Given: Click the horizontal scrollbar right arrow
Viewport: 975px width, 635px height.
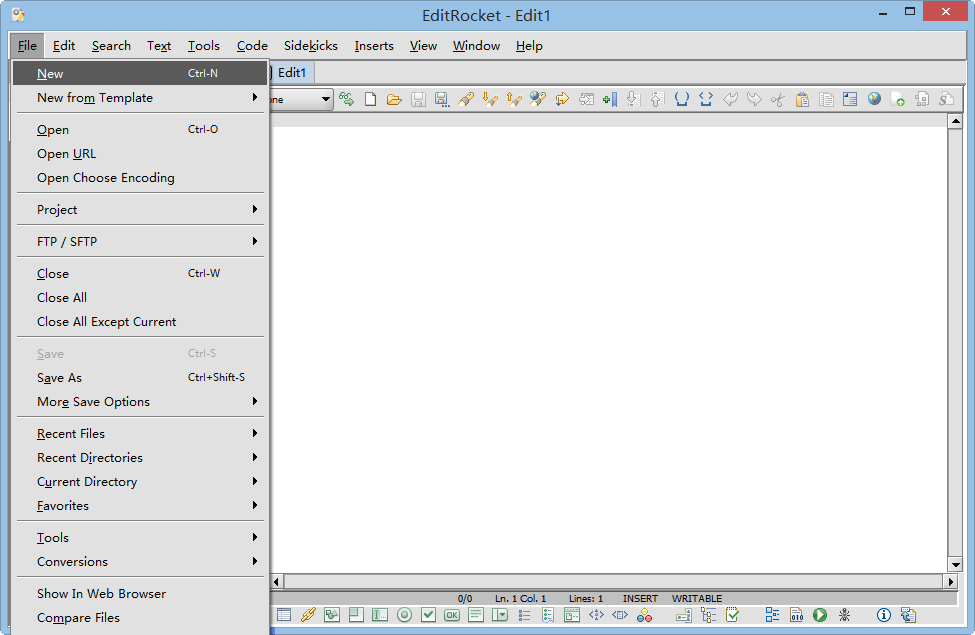Looking at the screenshot, I should [x=951, y=581].
